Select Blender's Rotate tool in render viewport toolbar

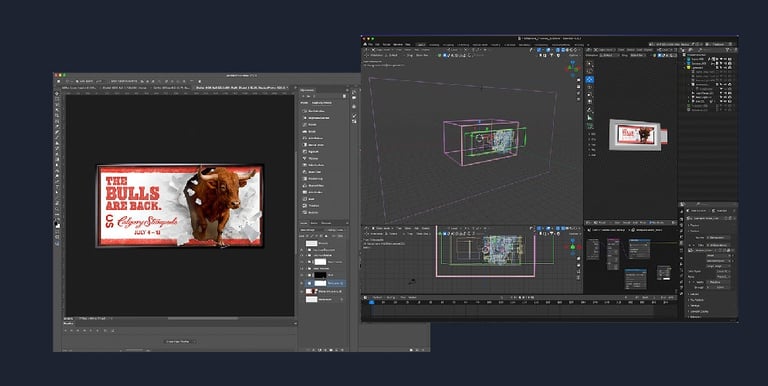pos(590,87)
